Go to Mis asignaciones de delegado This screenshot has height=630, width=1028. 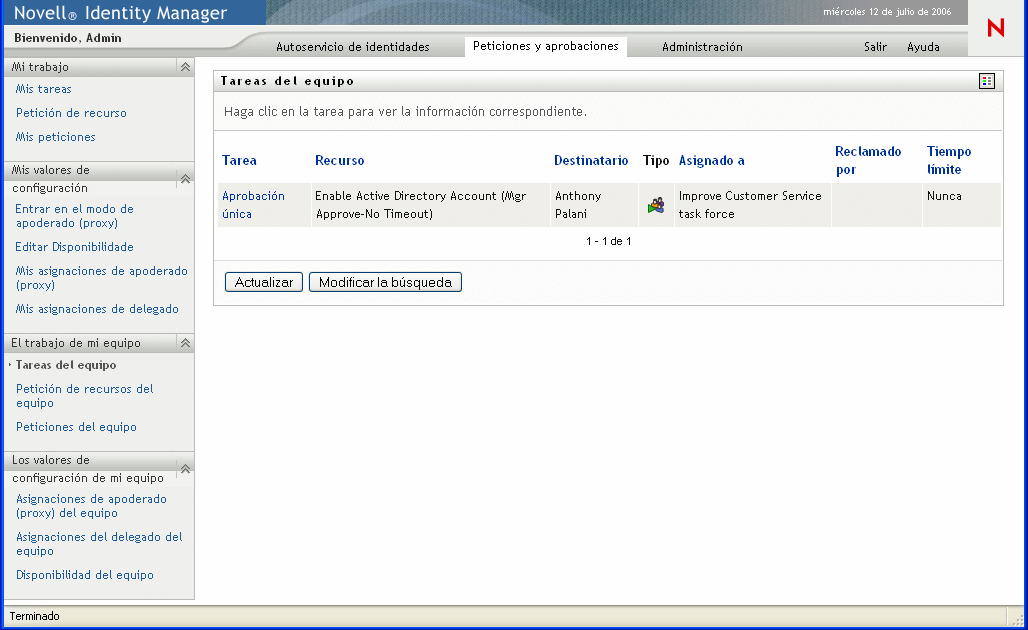click(x=97, y=309)
